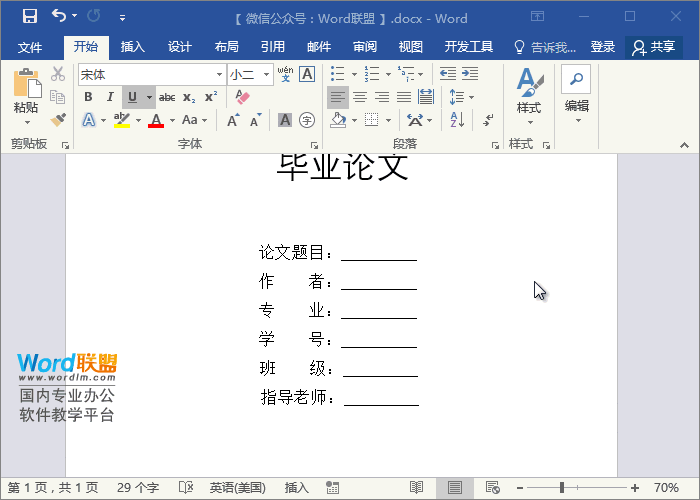This screenshot has width=700, height=500.
Task: Cut selection with the scissors icon
Action: coord(58,74)
